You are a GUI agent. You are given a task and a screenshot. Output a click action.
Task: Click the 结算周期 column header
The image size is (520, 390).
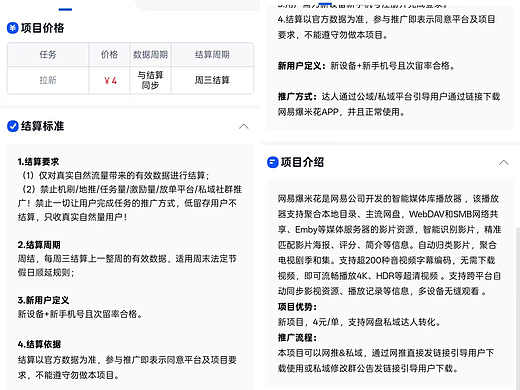[x=212, y=55]
